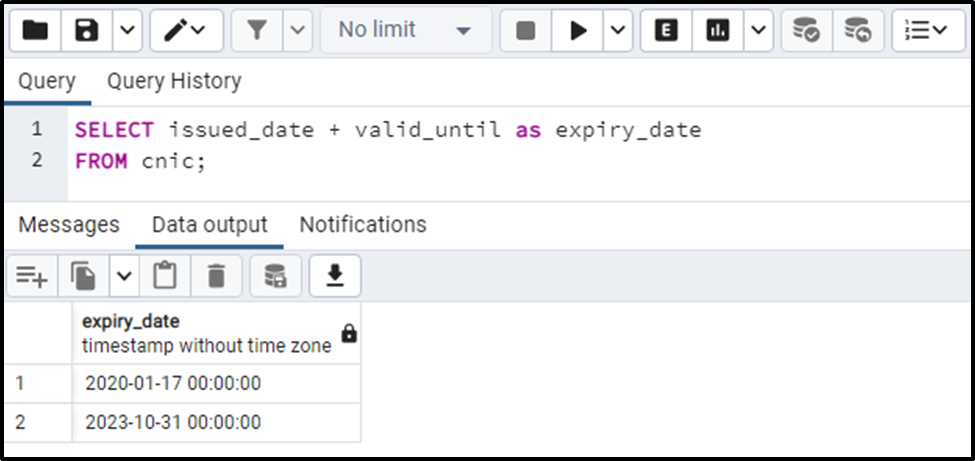
Task: Open the No limit rows dropdown
Action: coord(405,30)
